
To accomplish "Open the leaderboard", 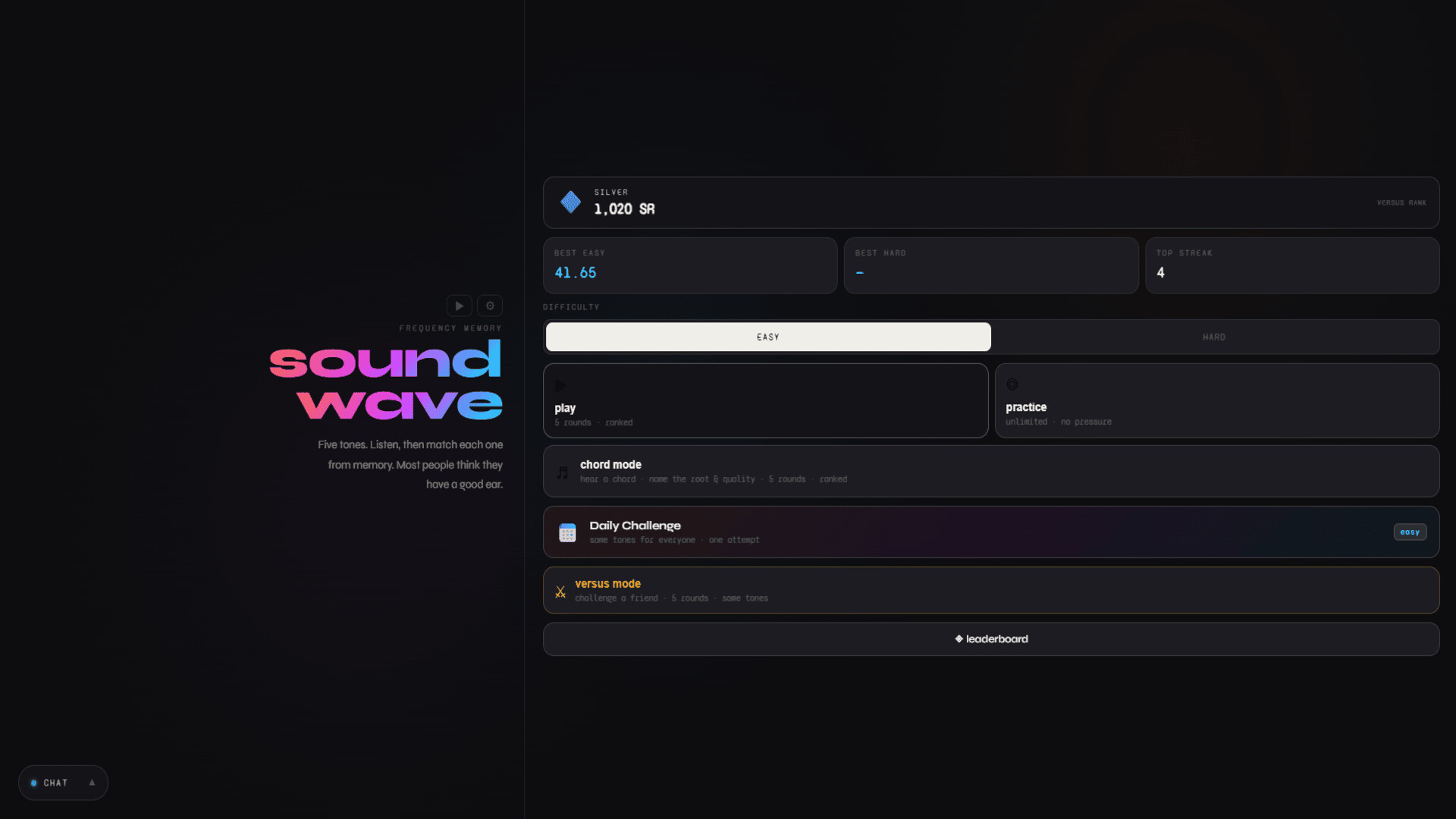I will [990, 639].
